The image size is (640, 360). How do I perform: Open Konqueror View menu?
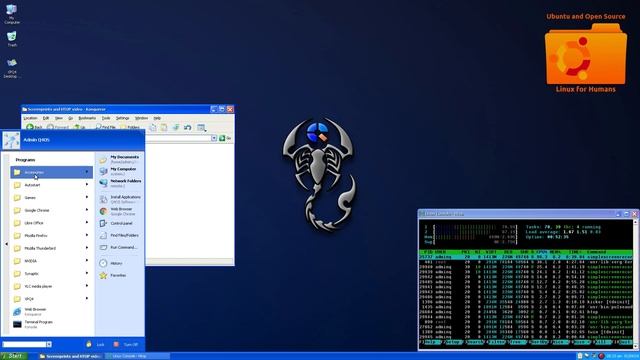59,118
